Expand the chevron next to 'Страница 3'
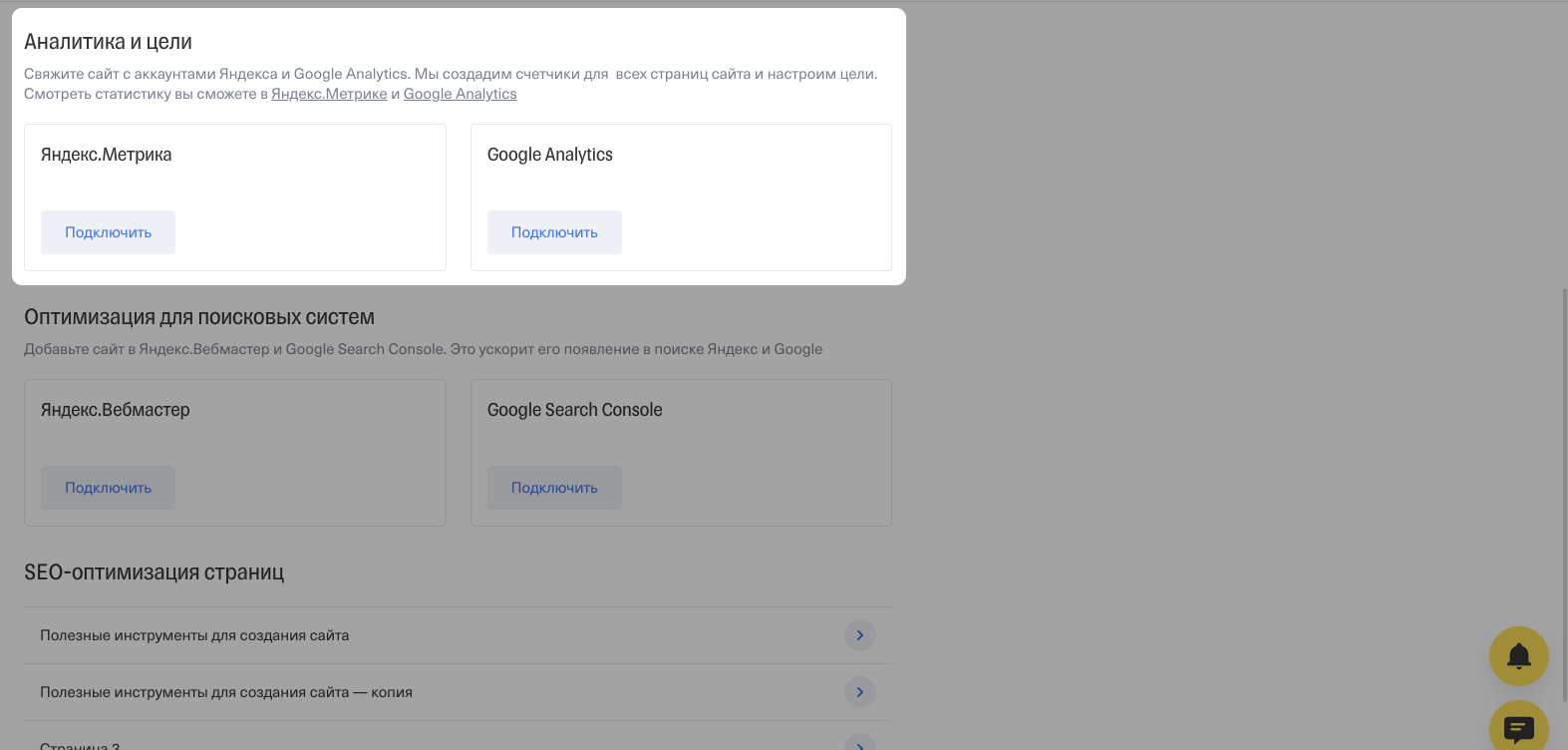The image size is (1568, 750). (859, 743)
